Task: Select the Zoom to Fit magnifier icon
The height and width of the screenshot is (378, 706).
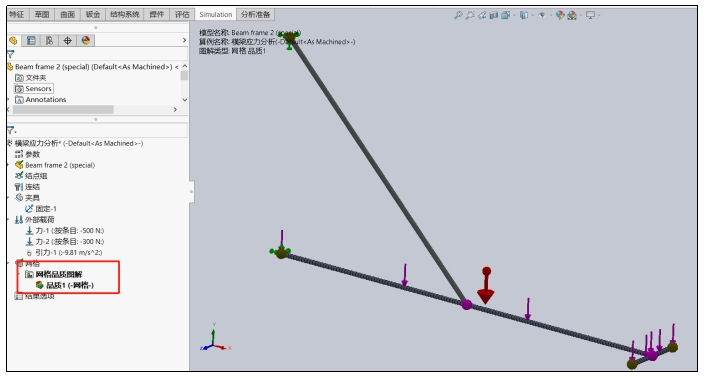Action: (x=458, y=15)
